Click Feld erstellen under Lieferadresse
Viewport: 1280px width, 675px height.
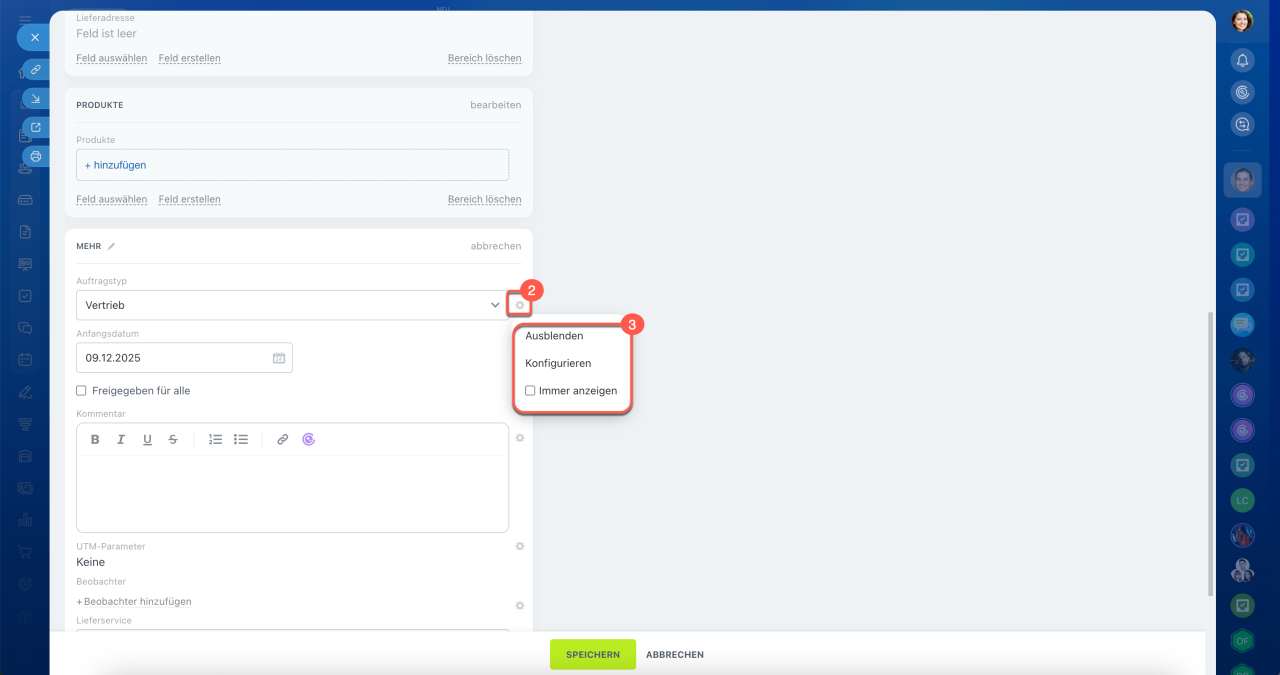click(189, 58)
